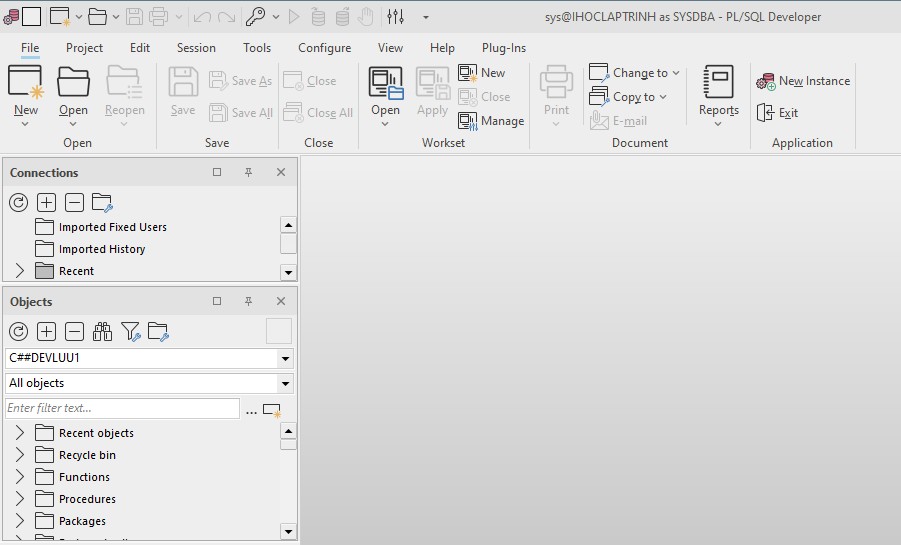The width and height of the screenshot is (901, 545).
Task: Click the Objects panel minus icon
Action: (x=74, y=332)
